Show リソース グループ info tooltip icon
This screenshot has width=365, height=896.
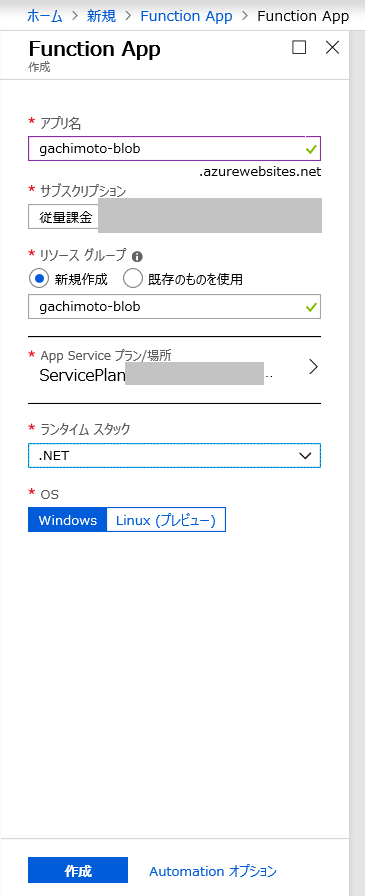click(137, 256)
